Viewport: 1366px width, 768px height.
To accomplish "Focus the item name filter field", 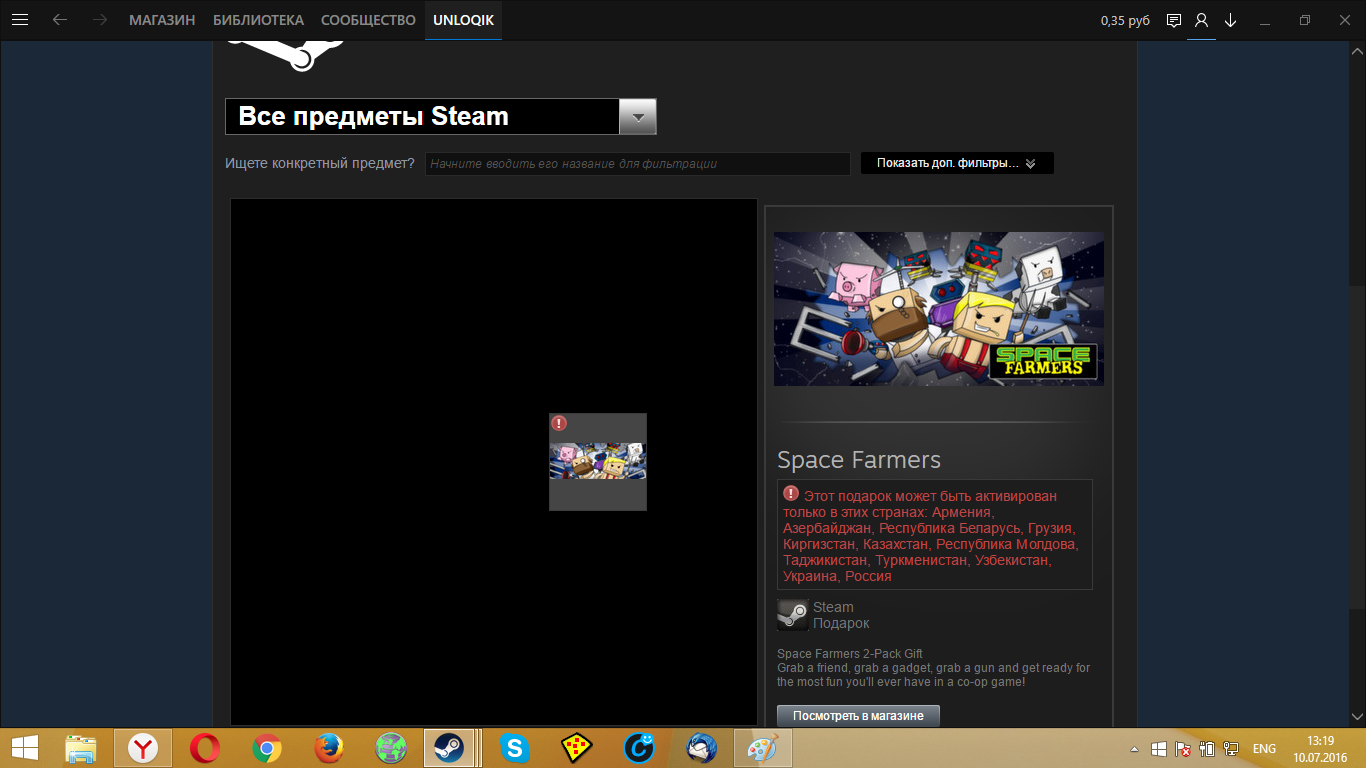I will coord(638,163).
